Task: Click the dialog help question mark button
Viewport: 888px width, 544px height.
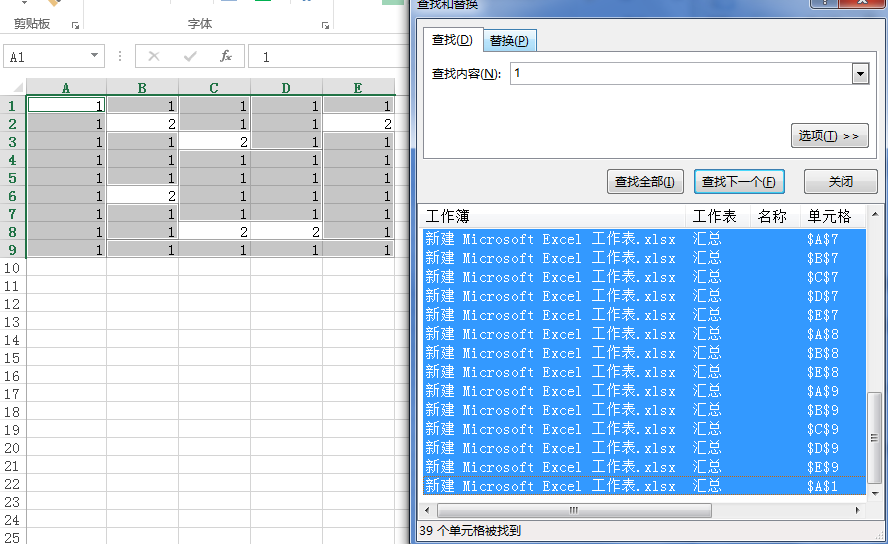Action: (x=825, y=3)
